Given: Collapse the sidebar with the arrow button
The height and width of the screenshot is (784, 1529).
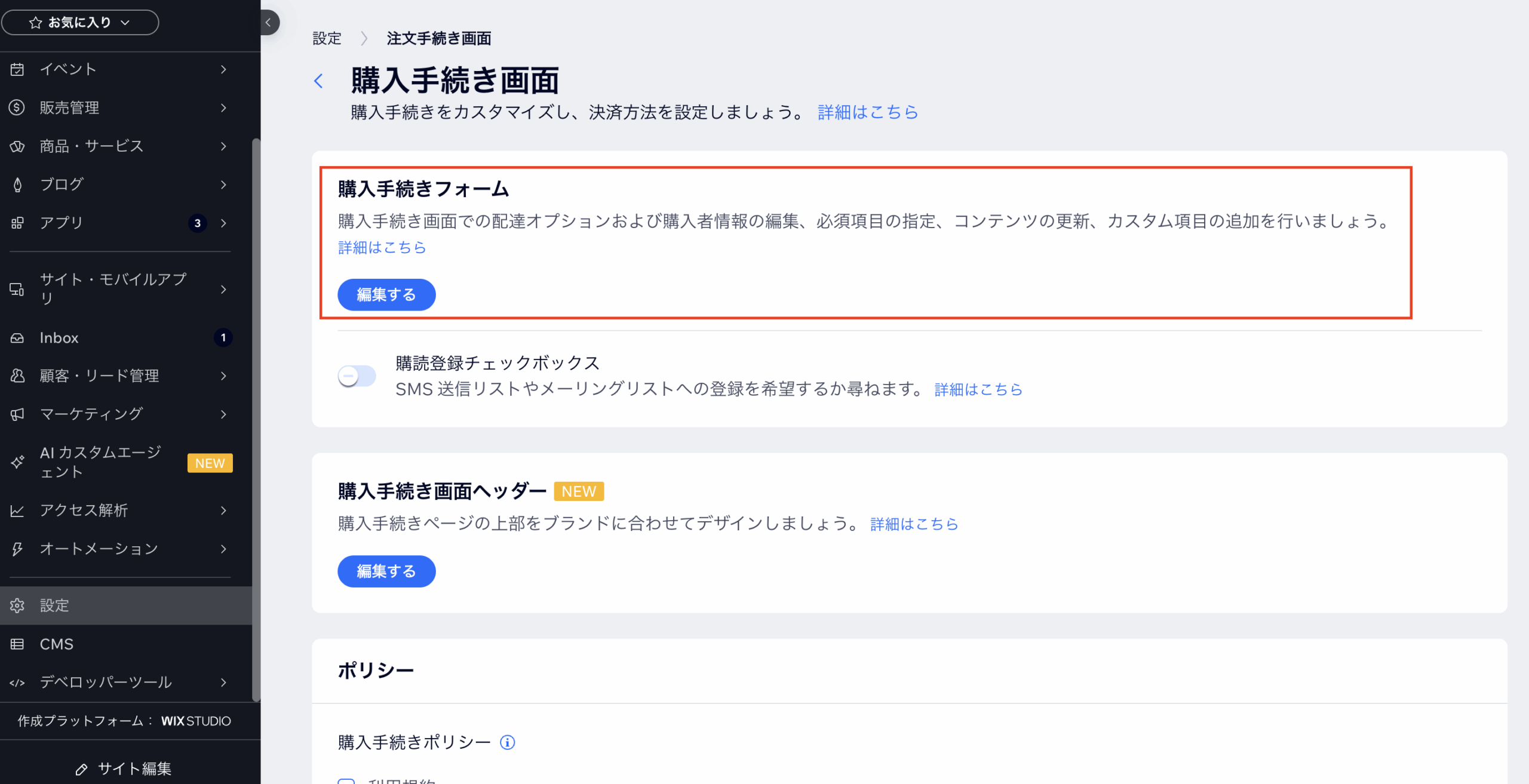Looking at the screenshot, I should pyautogui.click(x=269, y=23).
